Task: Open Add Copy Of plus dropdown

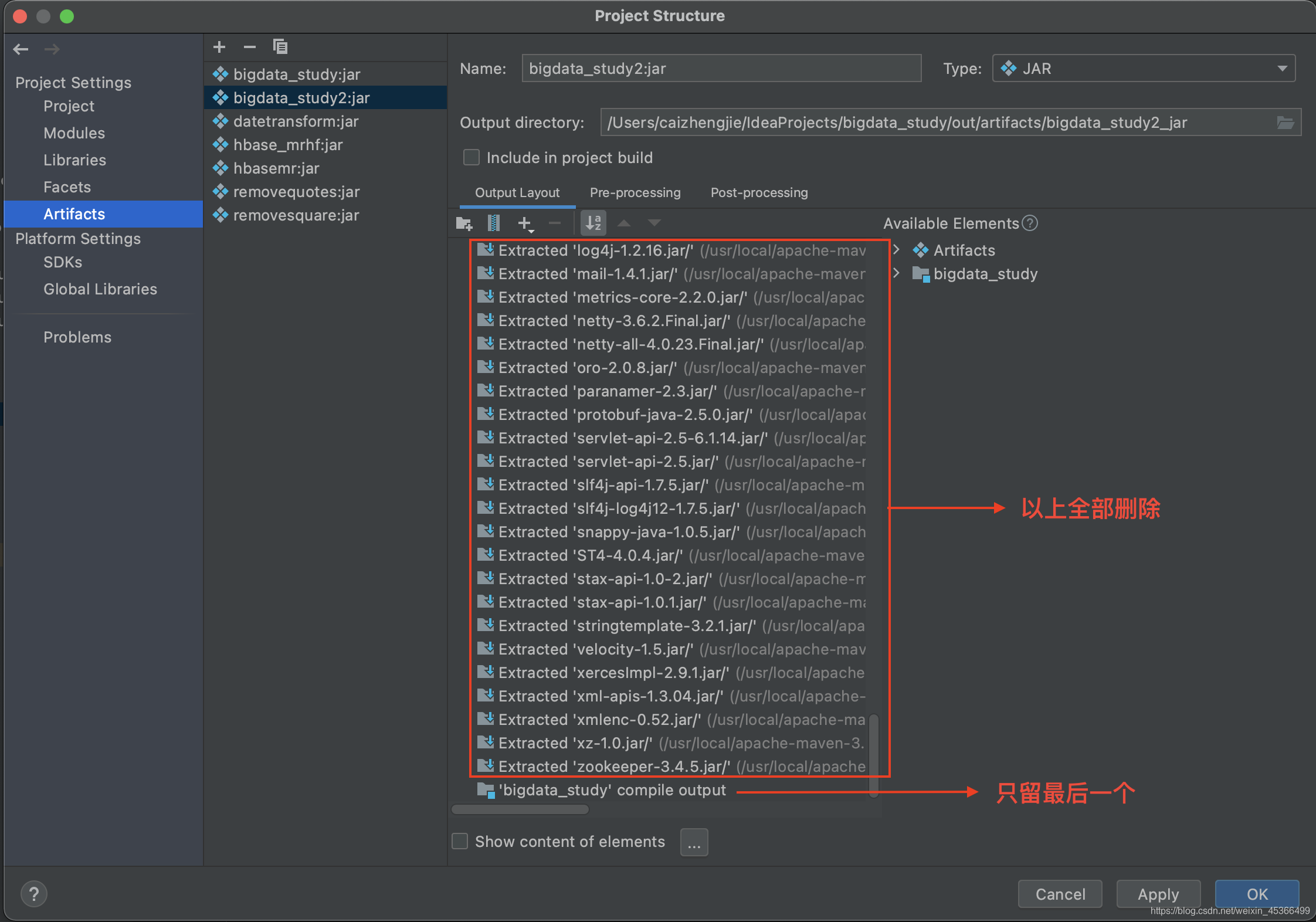Action: [x=526, y=223]
